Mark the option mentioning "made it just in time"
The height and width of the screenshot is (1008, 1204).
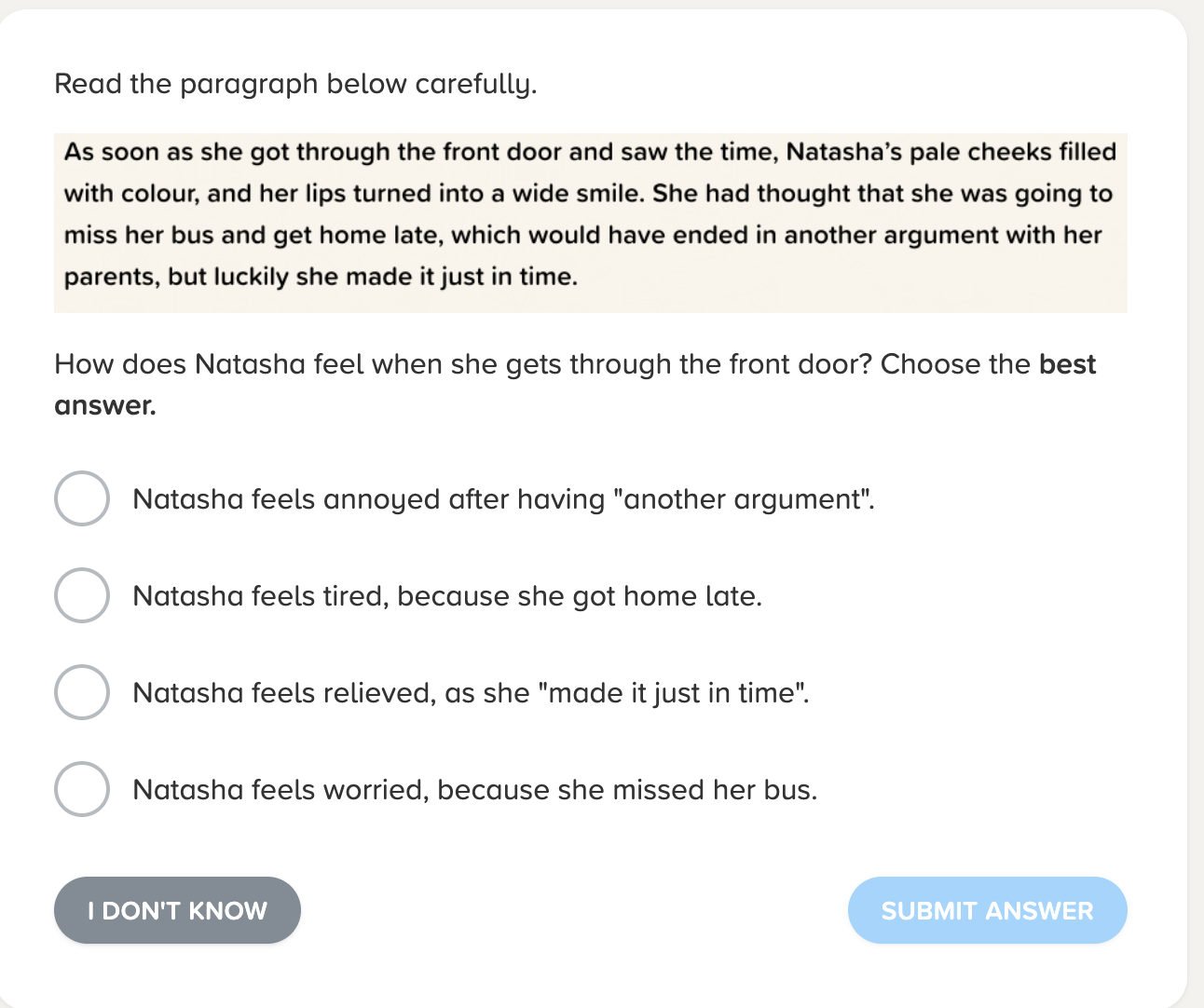(472, 692)
